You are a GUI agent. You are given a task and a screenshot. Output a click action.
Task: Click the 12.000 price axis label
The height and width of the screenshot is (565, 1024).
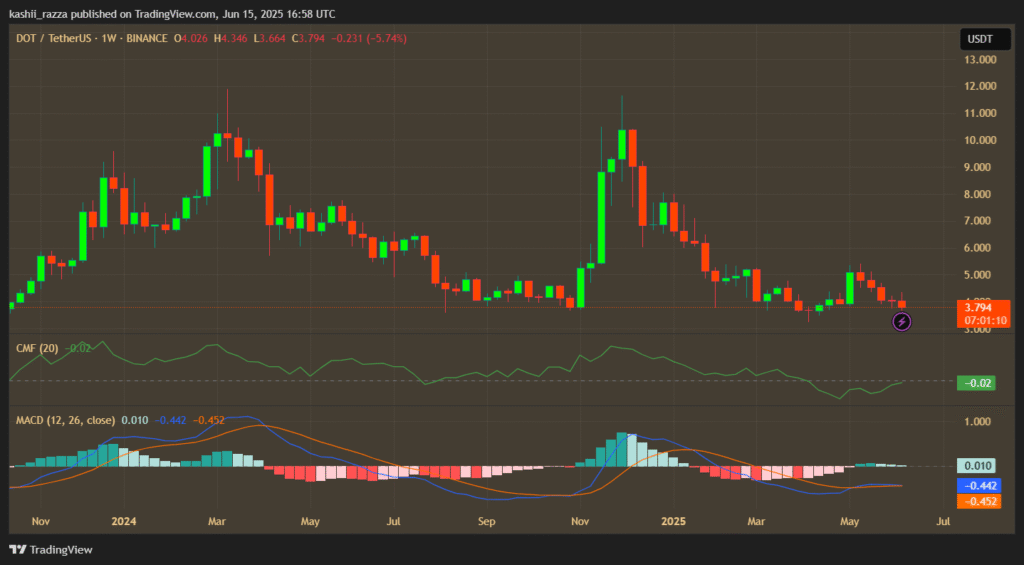tap(980, 86)
